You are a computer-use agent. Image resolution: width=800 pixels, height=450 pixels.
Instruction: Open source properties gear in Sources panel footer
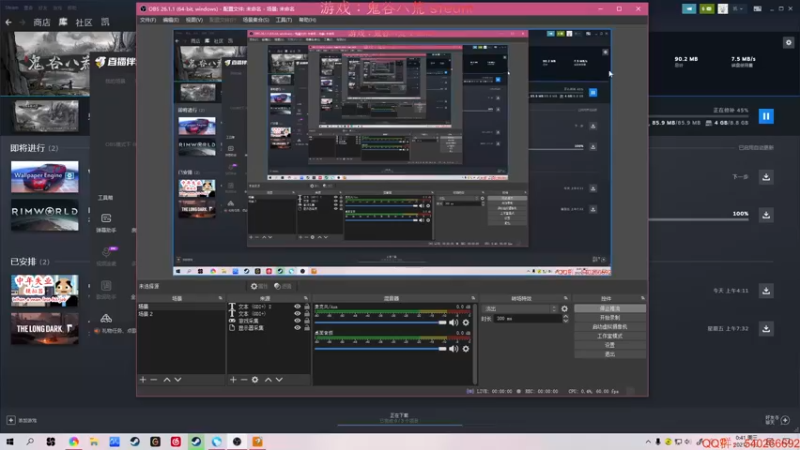[255, 380]
